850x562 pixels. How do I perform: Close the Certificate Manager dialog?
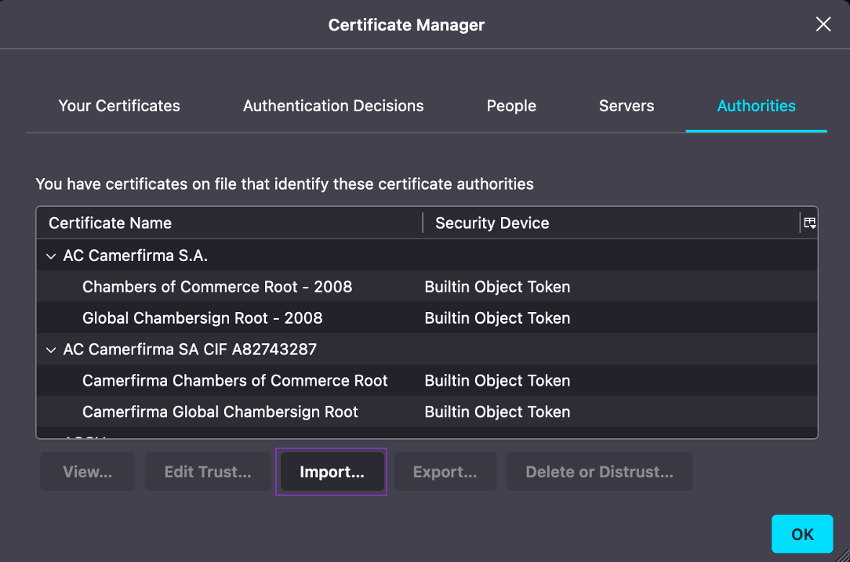click(x=823, y=24)
